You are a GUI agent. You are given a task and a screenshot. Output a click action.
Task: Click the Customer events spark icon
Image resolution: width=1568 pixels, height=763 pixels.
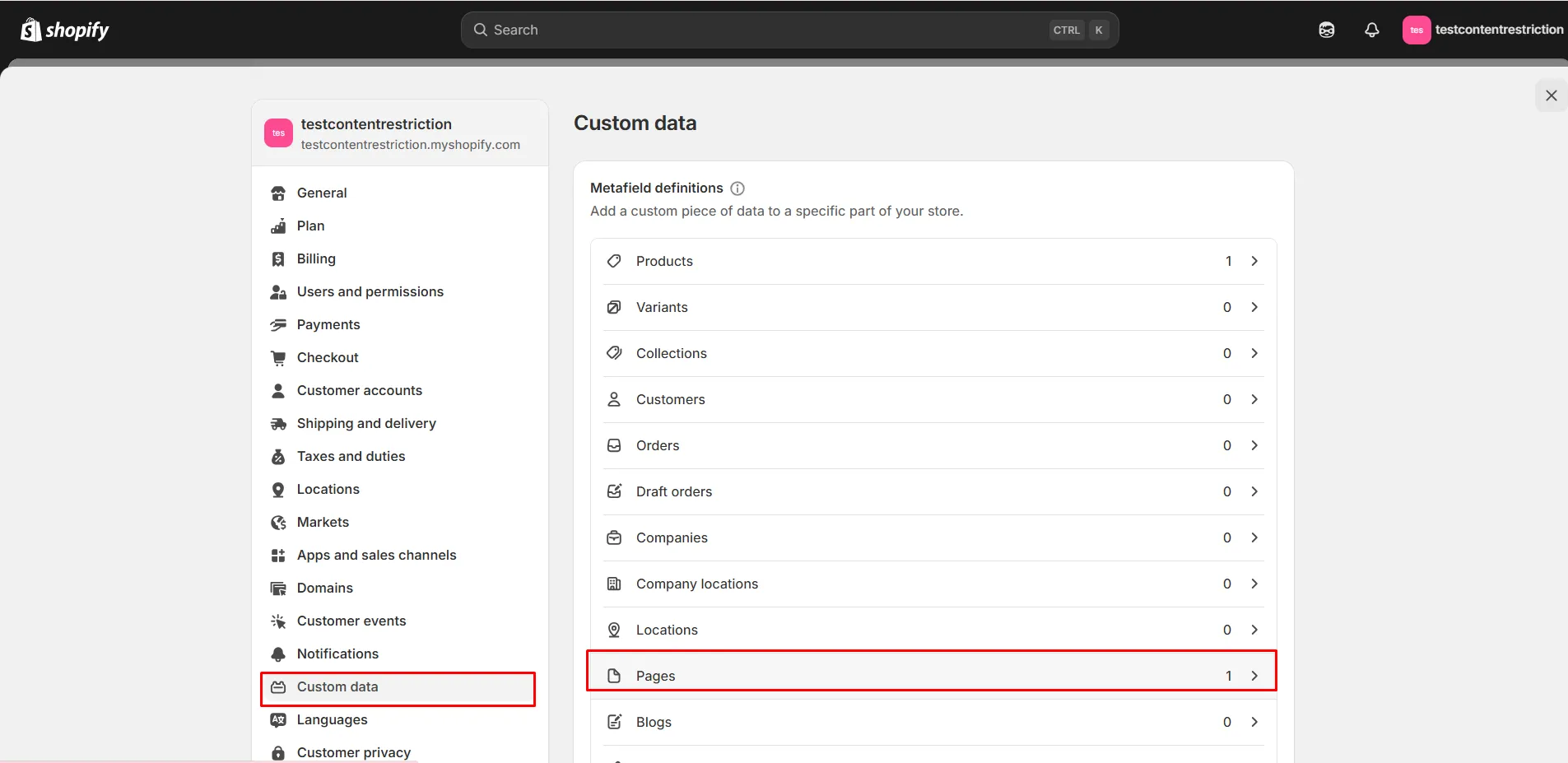278,621
